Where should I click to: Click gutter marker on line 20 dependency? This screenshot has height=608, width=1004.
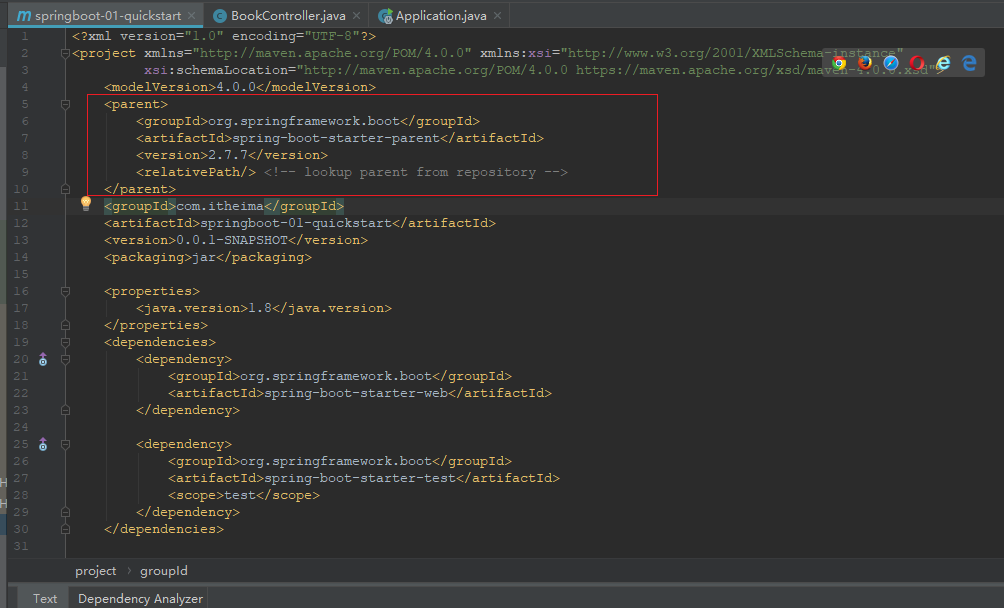pyautogui.click(x=43, y=359)
